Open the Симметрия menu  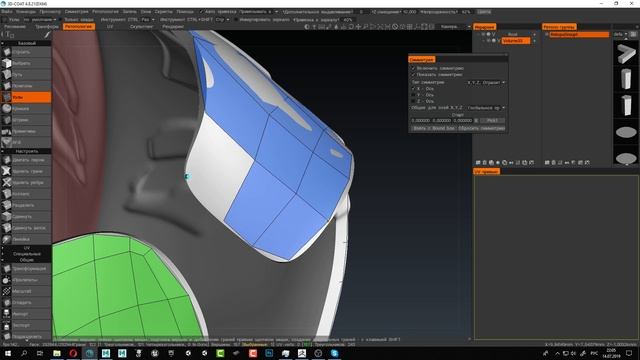click(x=76, y=12)
